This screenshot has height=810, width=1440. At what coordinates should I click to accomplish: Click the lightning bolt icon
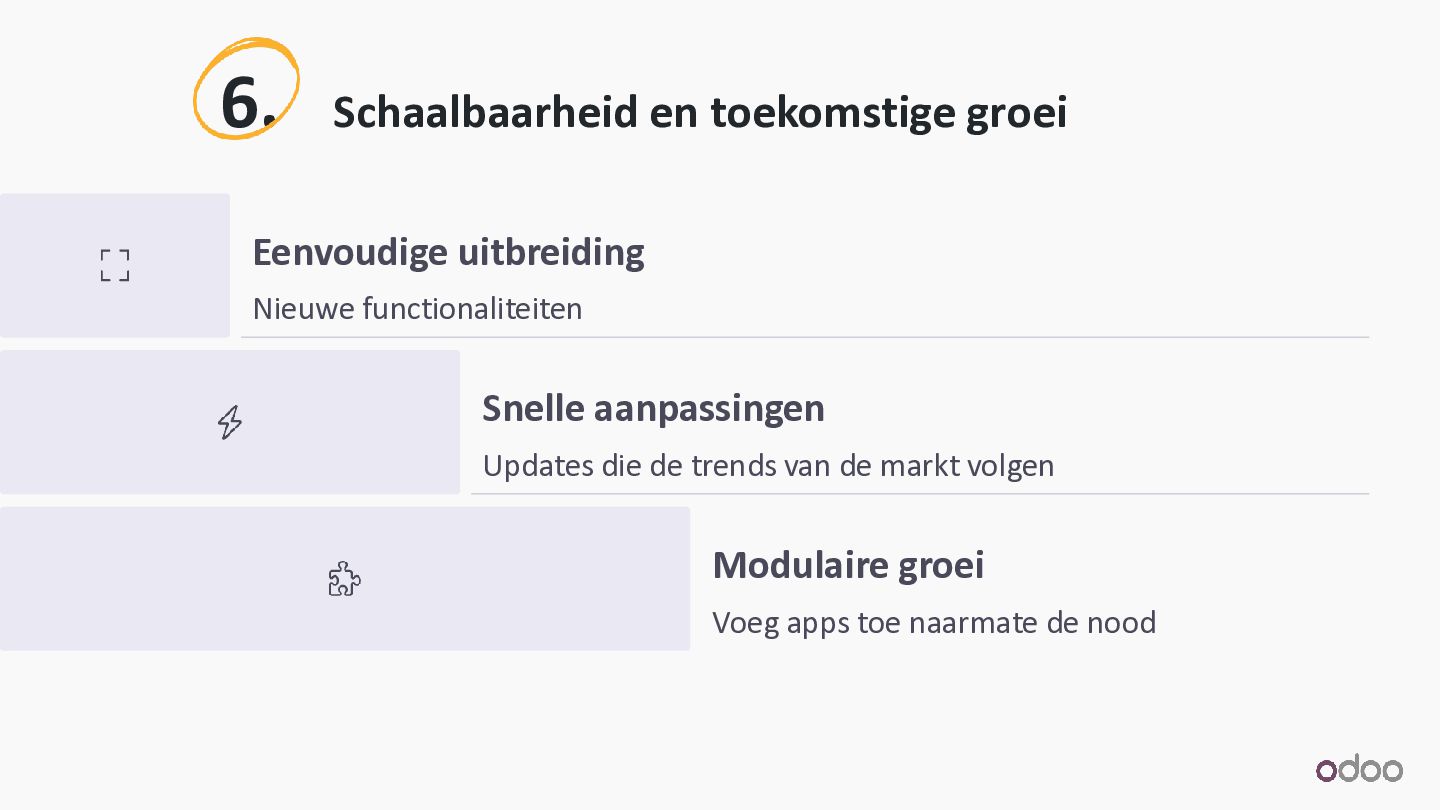point(230,422)
